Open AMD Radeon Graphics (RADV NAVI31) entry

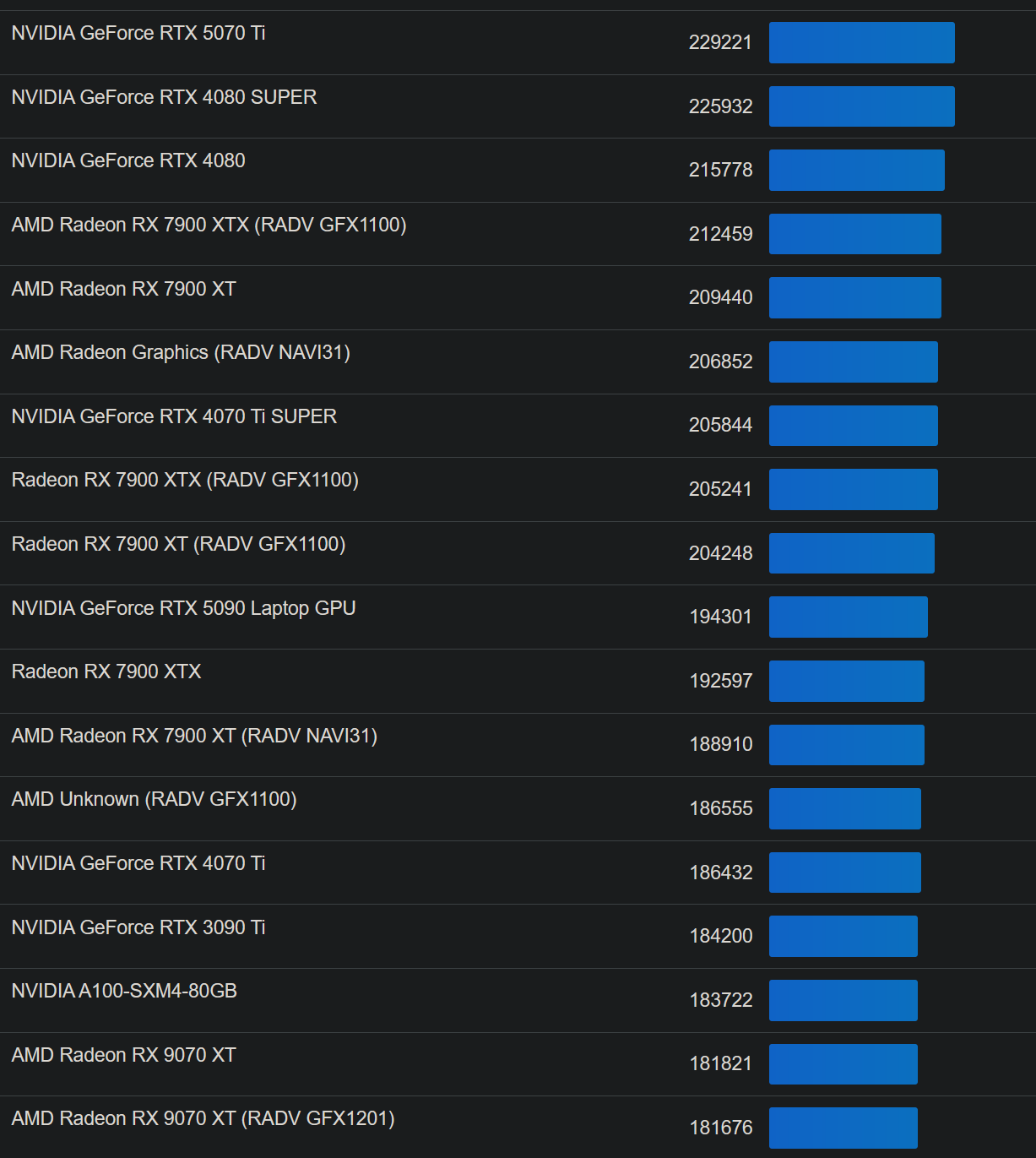point(181,352)
